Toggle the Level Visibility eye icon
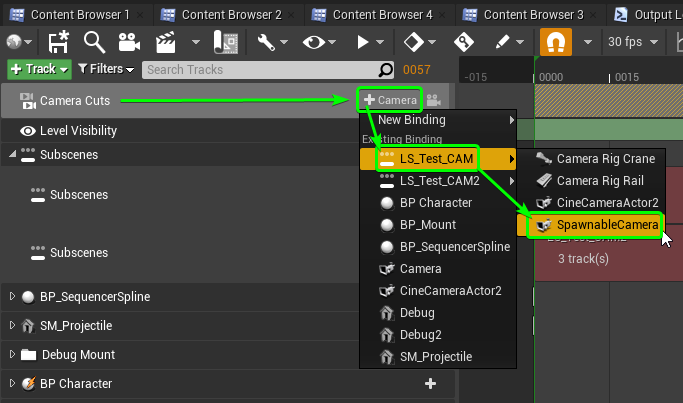This screenshot has width=683, height=403. click(28, 131)
